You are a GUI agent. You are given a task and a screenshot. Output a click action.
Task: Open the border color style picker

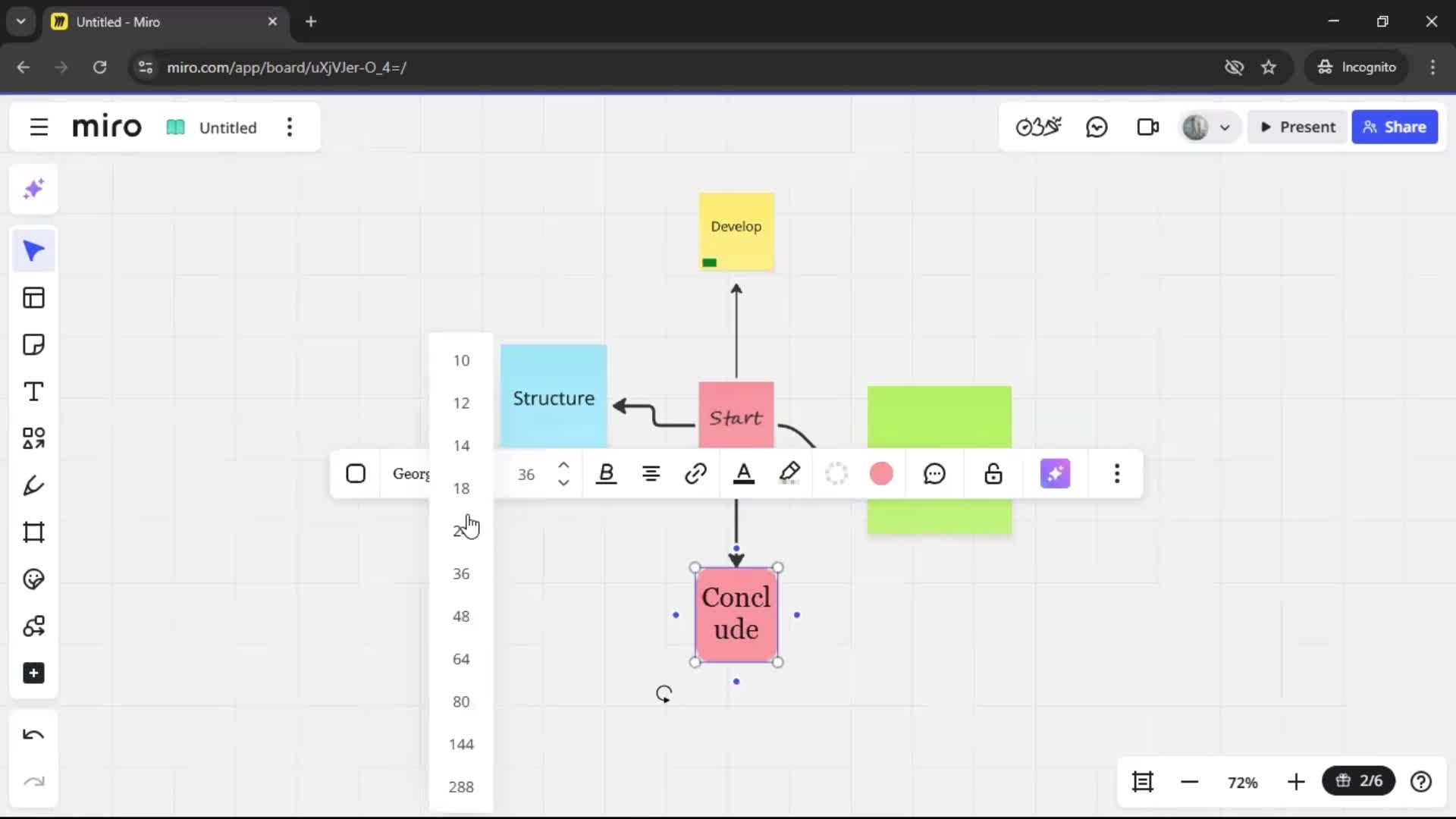click(836, 474)
